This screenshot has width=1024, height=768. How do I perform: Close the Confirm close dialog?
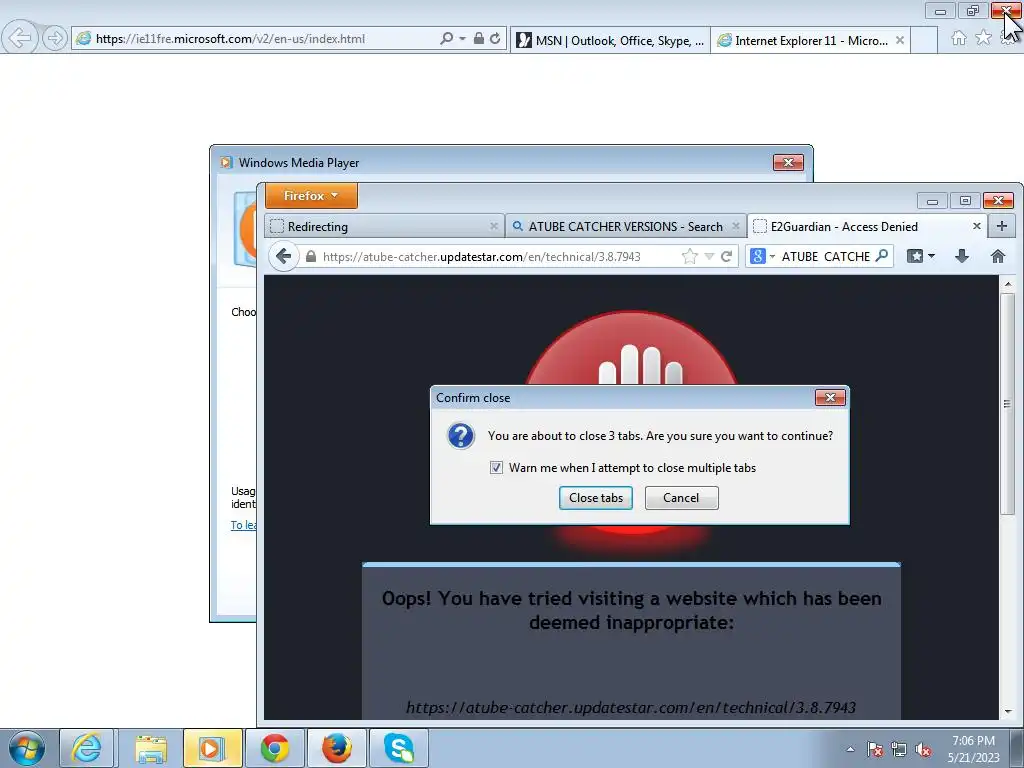pos(830,398)
